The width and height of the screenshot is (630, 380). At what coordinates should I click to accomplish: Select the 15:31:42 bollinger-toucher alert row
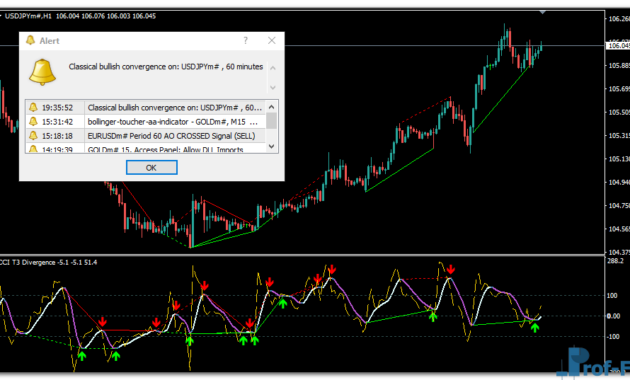[x=146, y=121]
